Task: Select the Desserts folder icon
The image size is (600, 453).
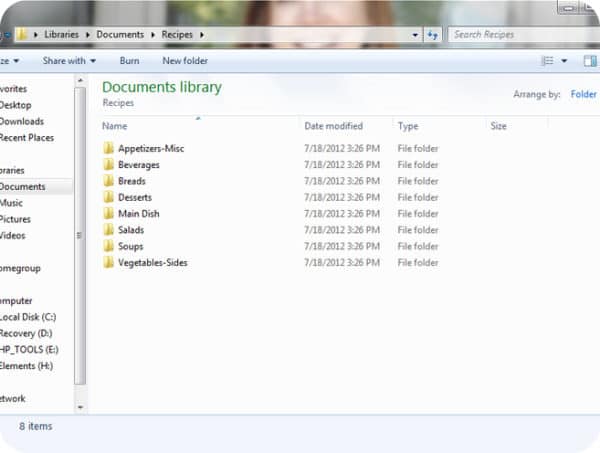Action: tap(109, 197)
